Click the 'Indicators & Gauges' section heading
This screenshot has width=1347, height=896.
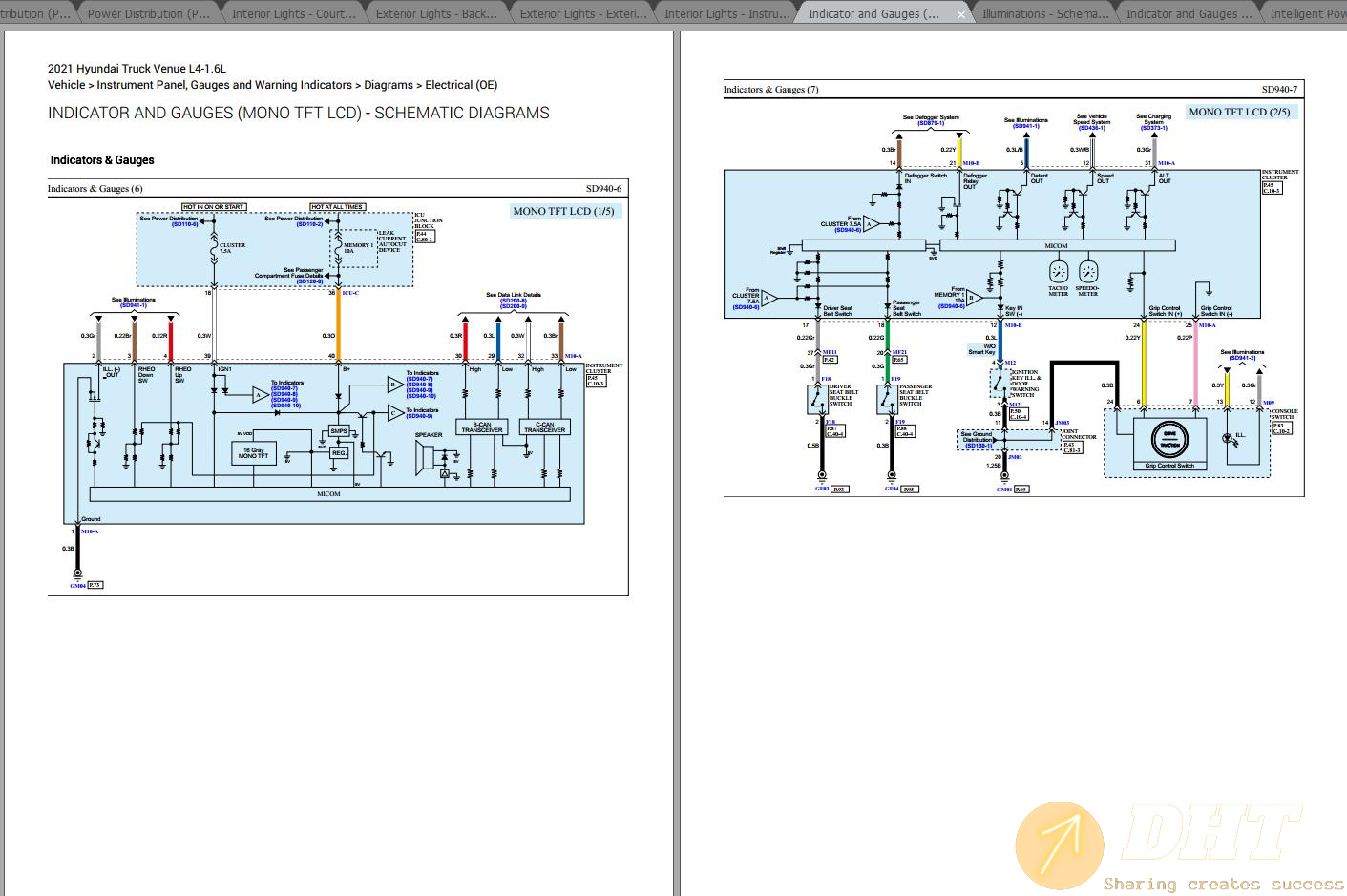[102, 160]
